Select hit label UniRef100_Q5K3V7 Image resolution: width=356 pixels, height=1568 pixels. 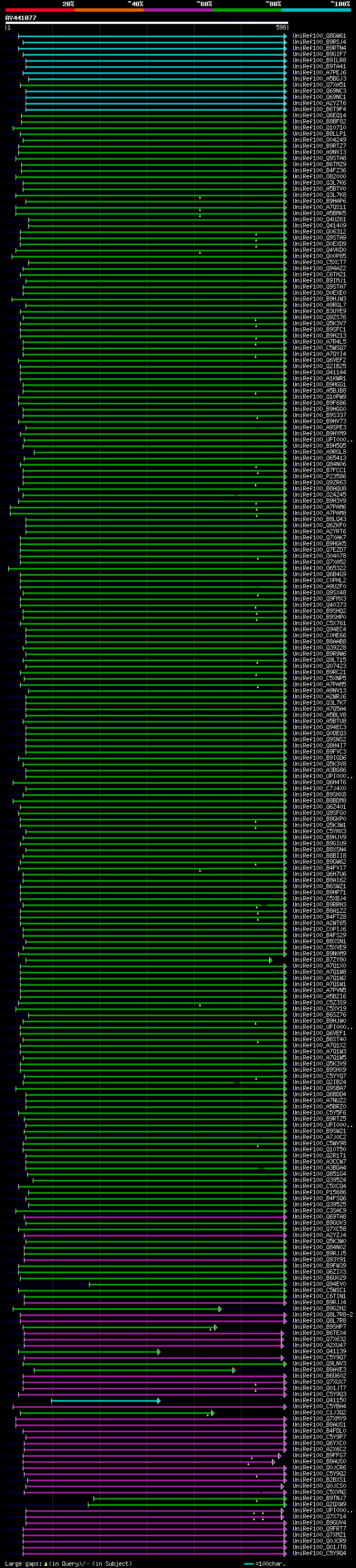pos(319,323)
